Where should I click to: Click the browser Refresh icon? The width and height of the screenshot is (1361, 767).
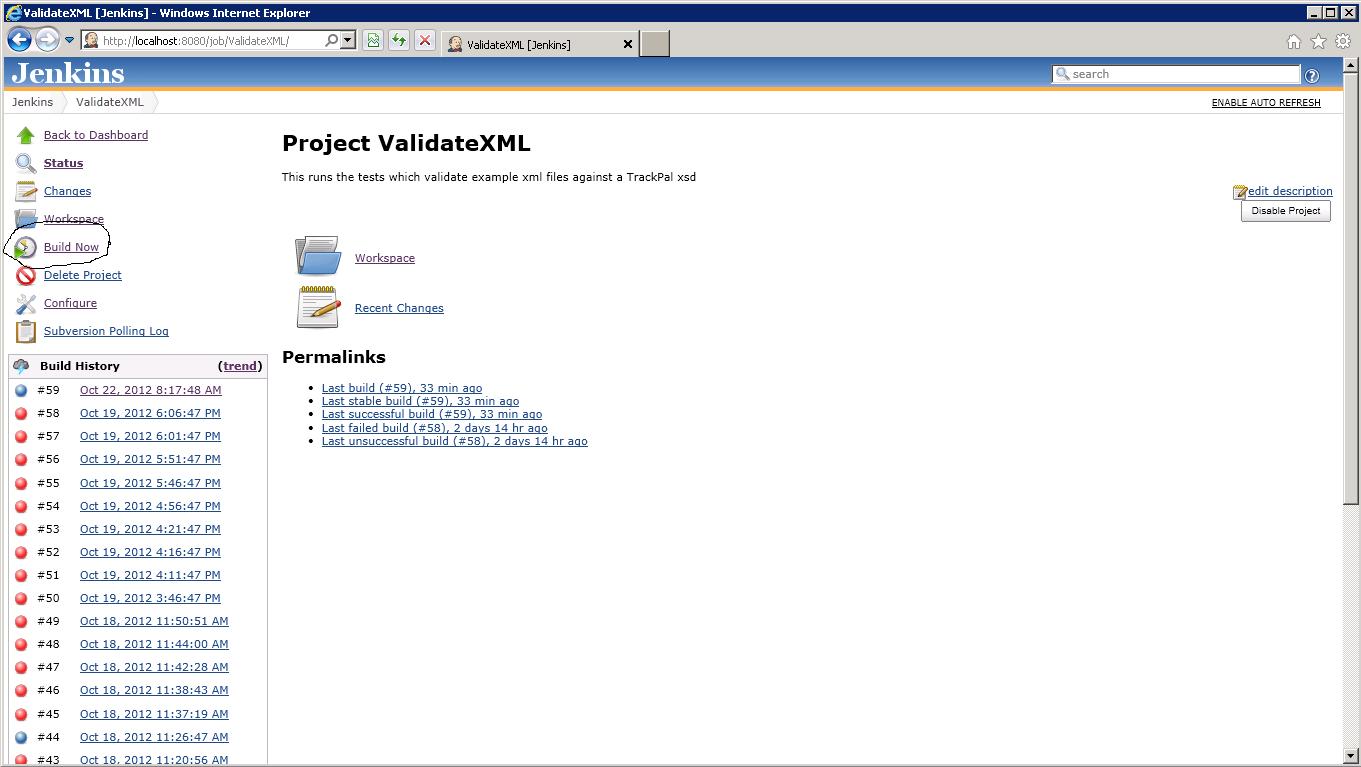click(x=399, y=41)
